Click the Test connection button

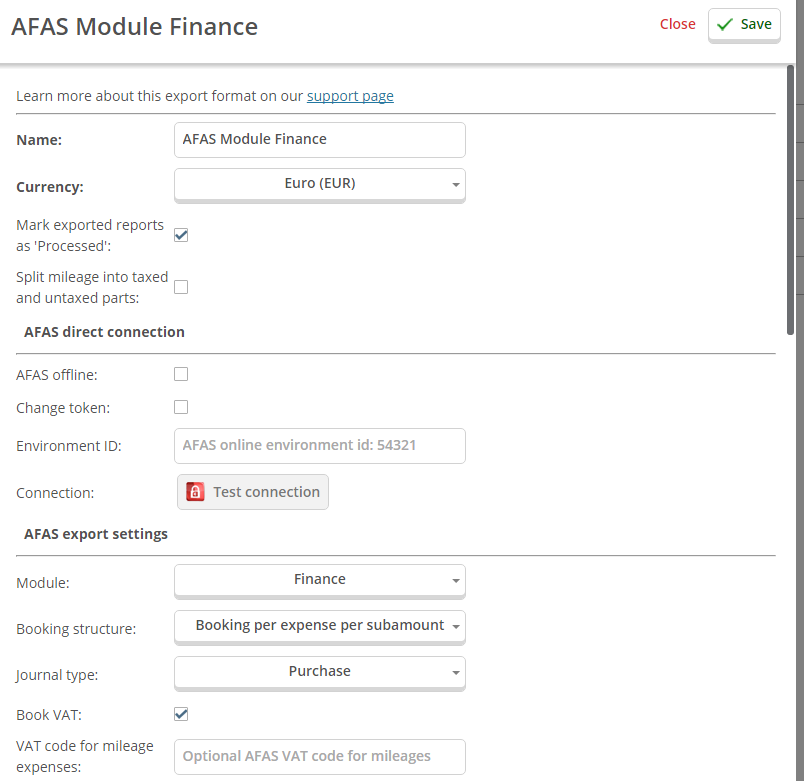[x=253, y=492]
